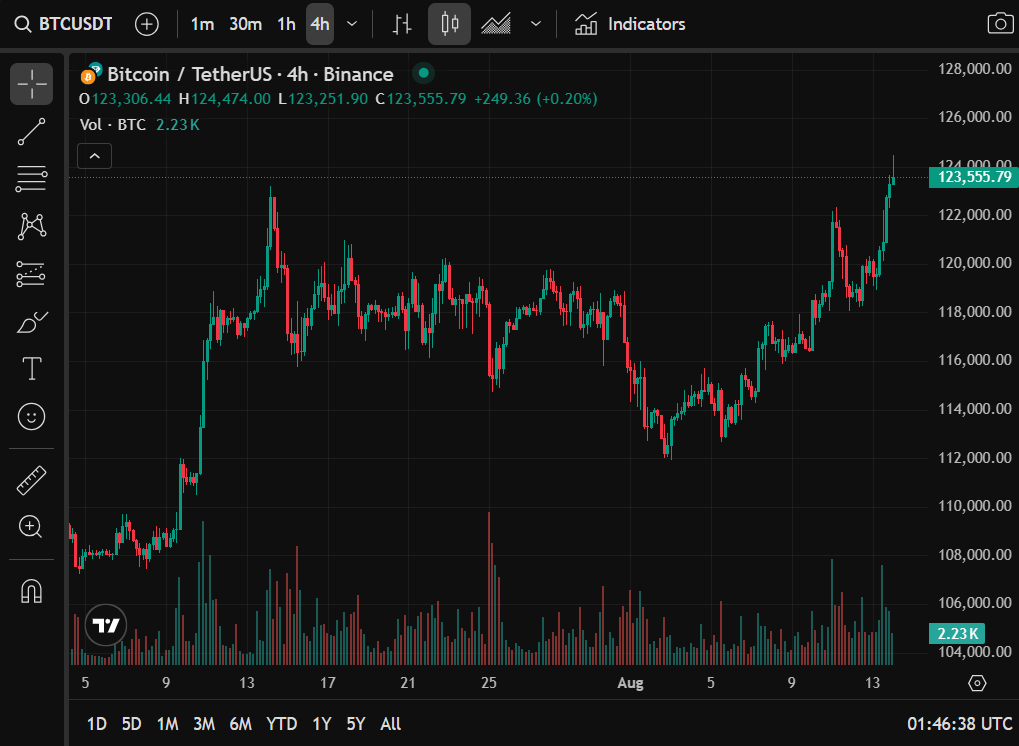Select the brush drawing tool
Viewport: 1019px width, 746px height.
click(32, 322)
